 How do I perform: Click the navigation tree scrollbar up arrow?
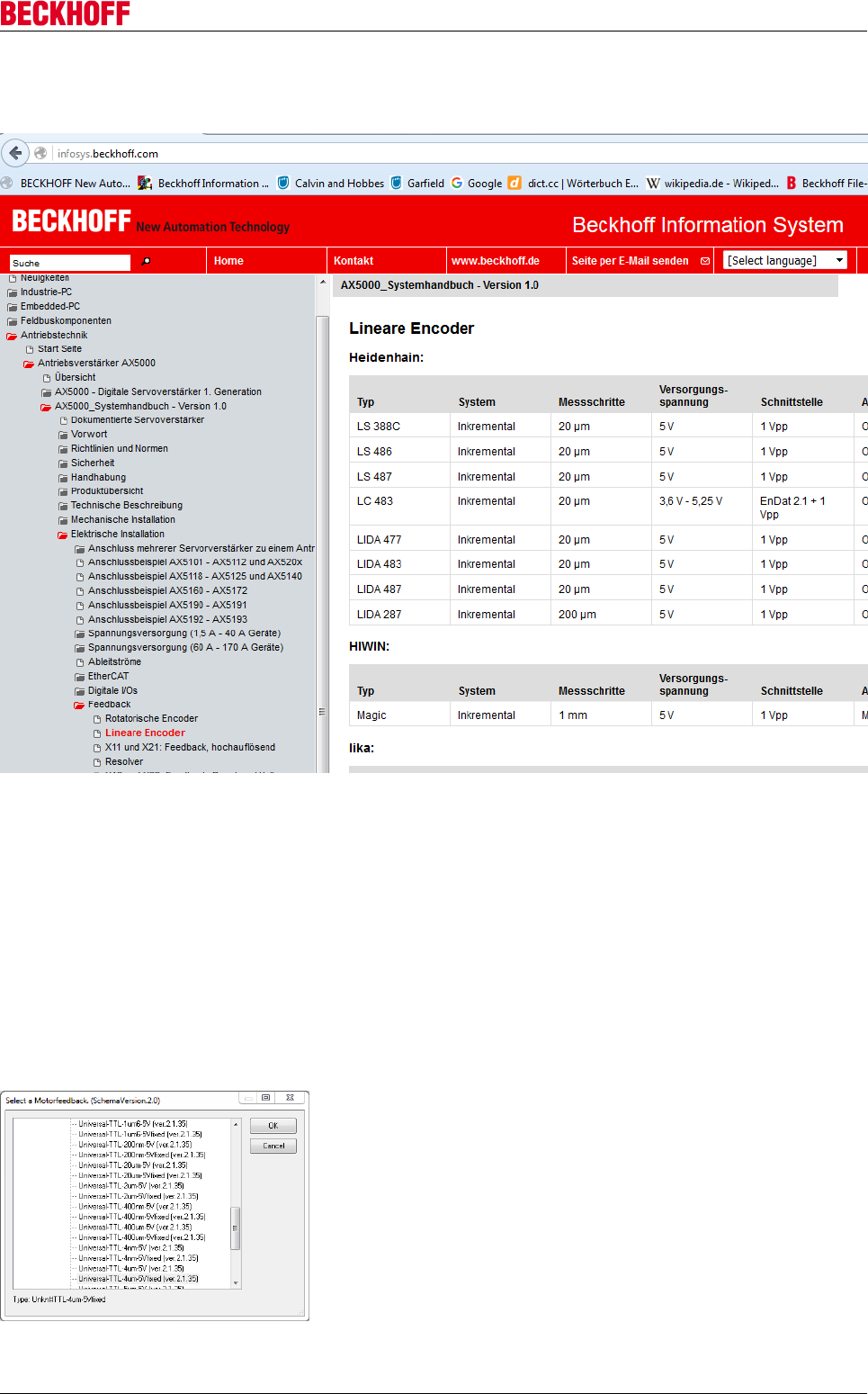coord(322,282)
